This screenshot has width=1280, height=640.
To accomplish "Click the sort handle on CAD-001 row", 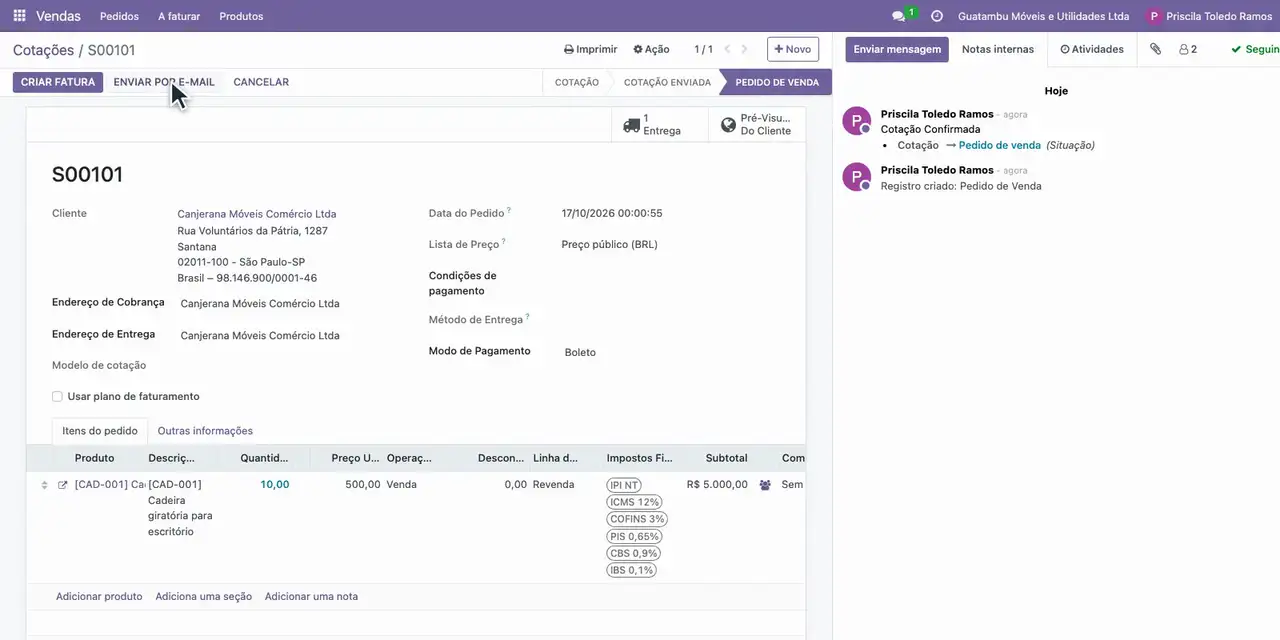I will 44,485.
